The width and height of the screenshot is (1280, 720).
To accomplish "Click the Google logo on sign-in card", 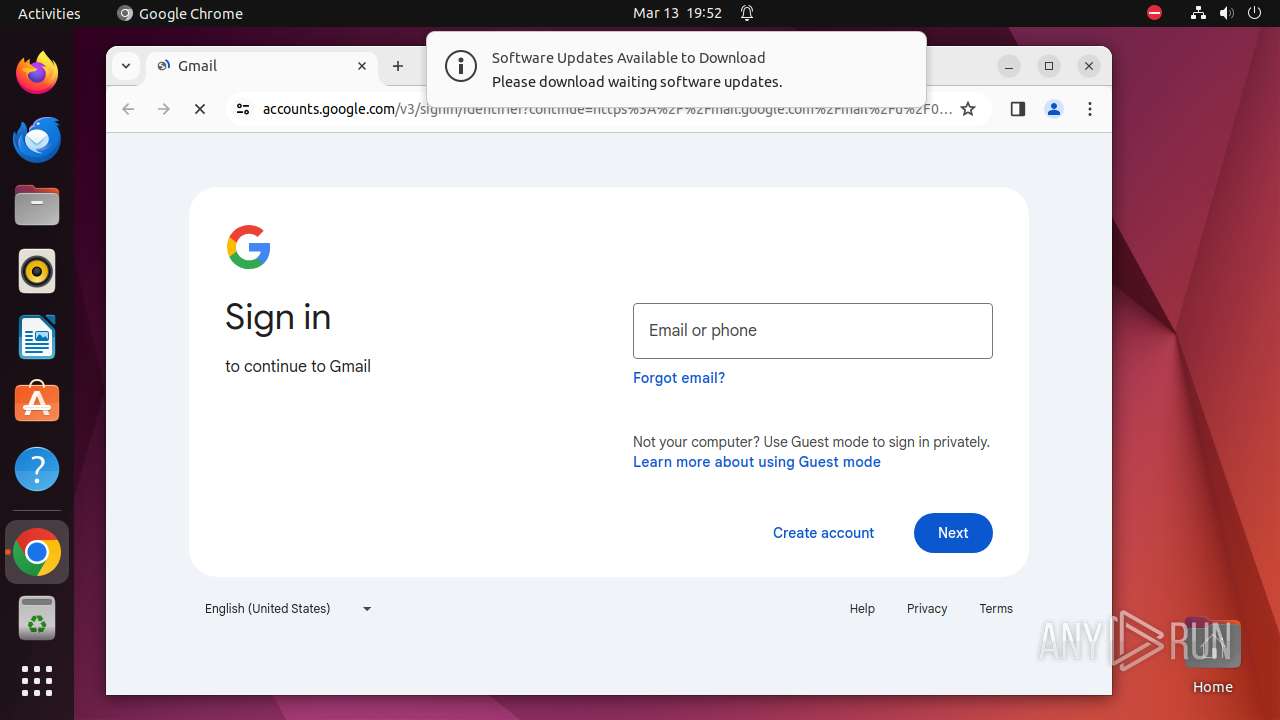I will pyautogui.click(x=249, y=247).
